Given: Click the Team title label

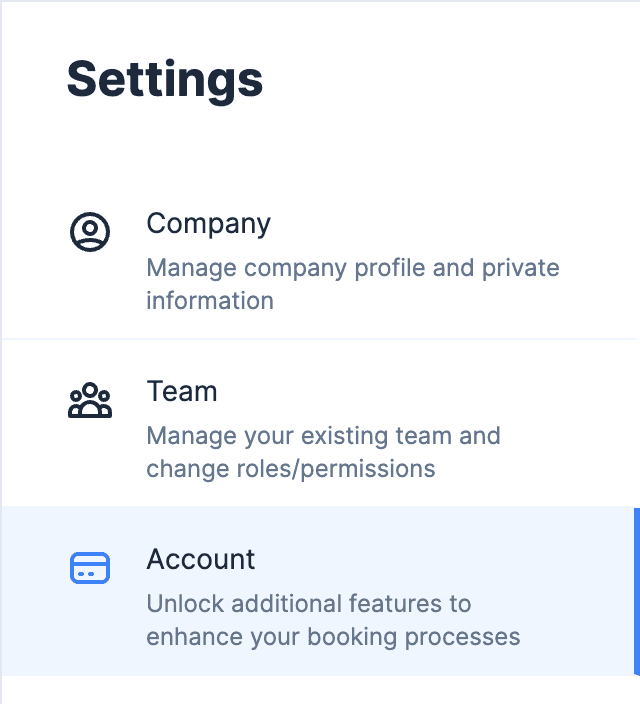Looking at the screenshot, I should point(182,391).
